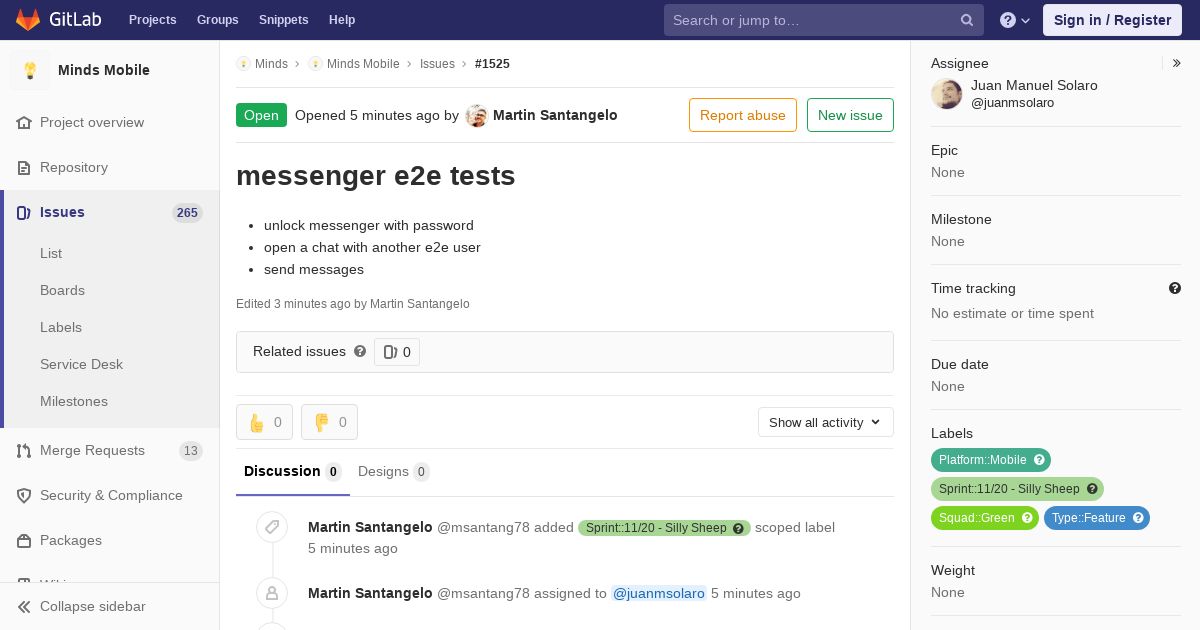Click help icon on Type::Feature label
This screenshot has width=1200, height=630.
click(x=1138, y=518)
